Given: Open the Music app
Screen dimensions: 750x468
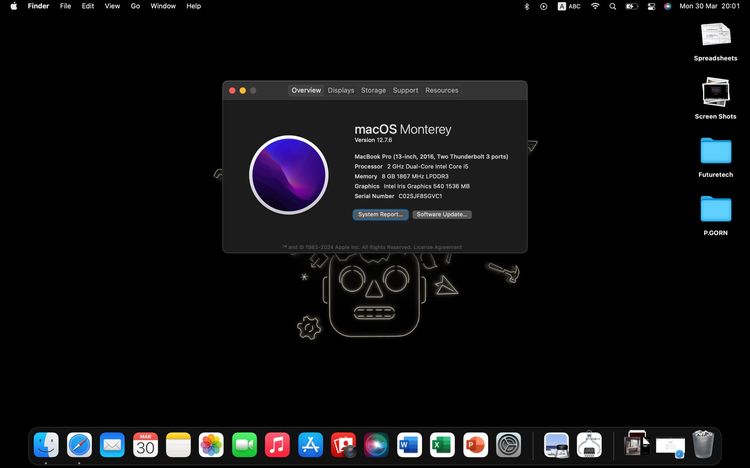Looking at the screenshot, I should point(277,445).
